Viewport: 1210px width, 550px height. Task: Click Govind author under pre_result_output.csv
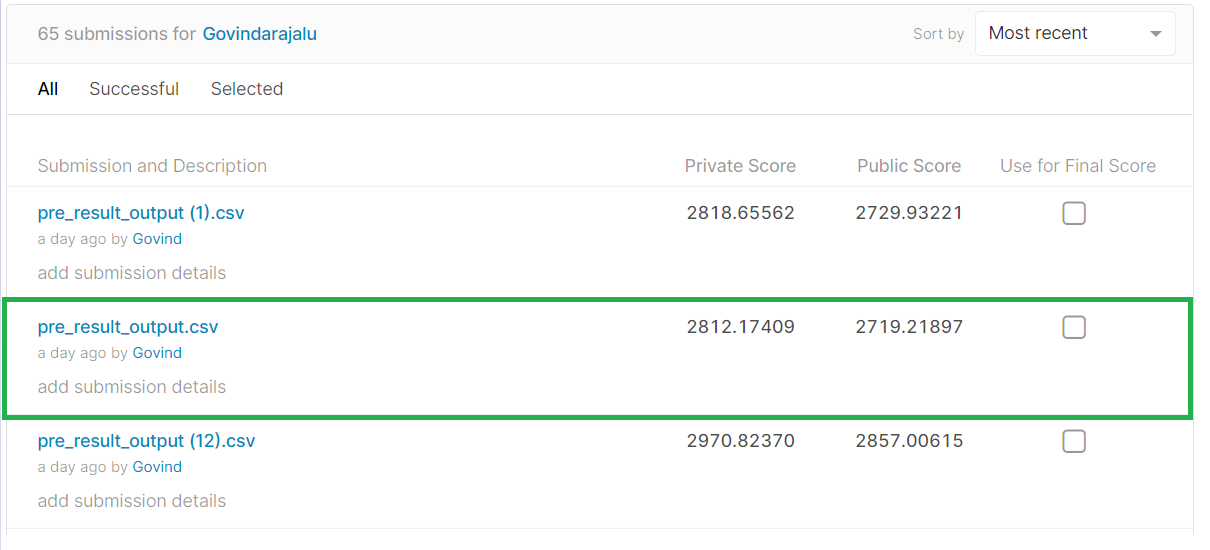point(157,353)
